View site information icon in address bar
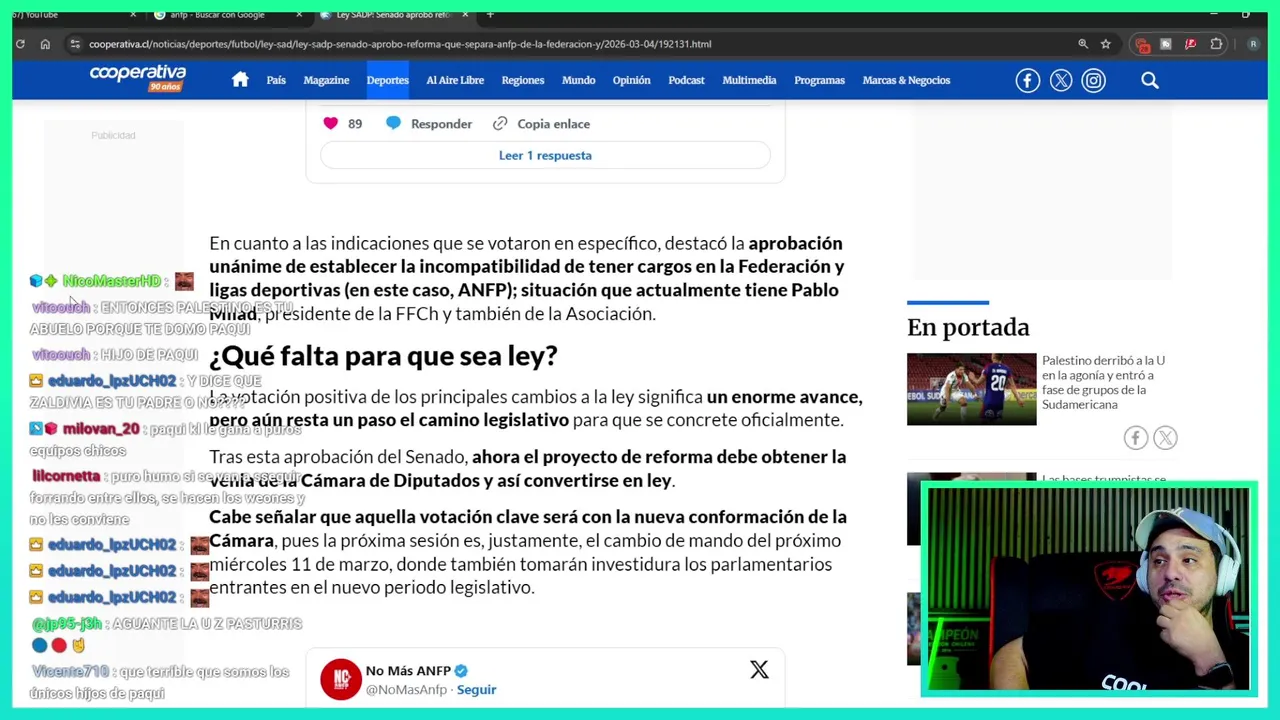This screenshot has width=1280, height=720. point(75,44)
